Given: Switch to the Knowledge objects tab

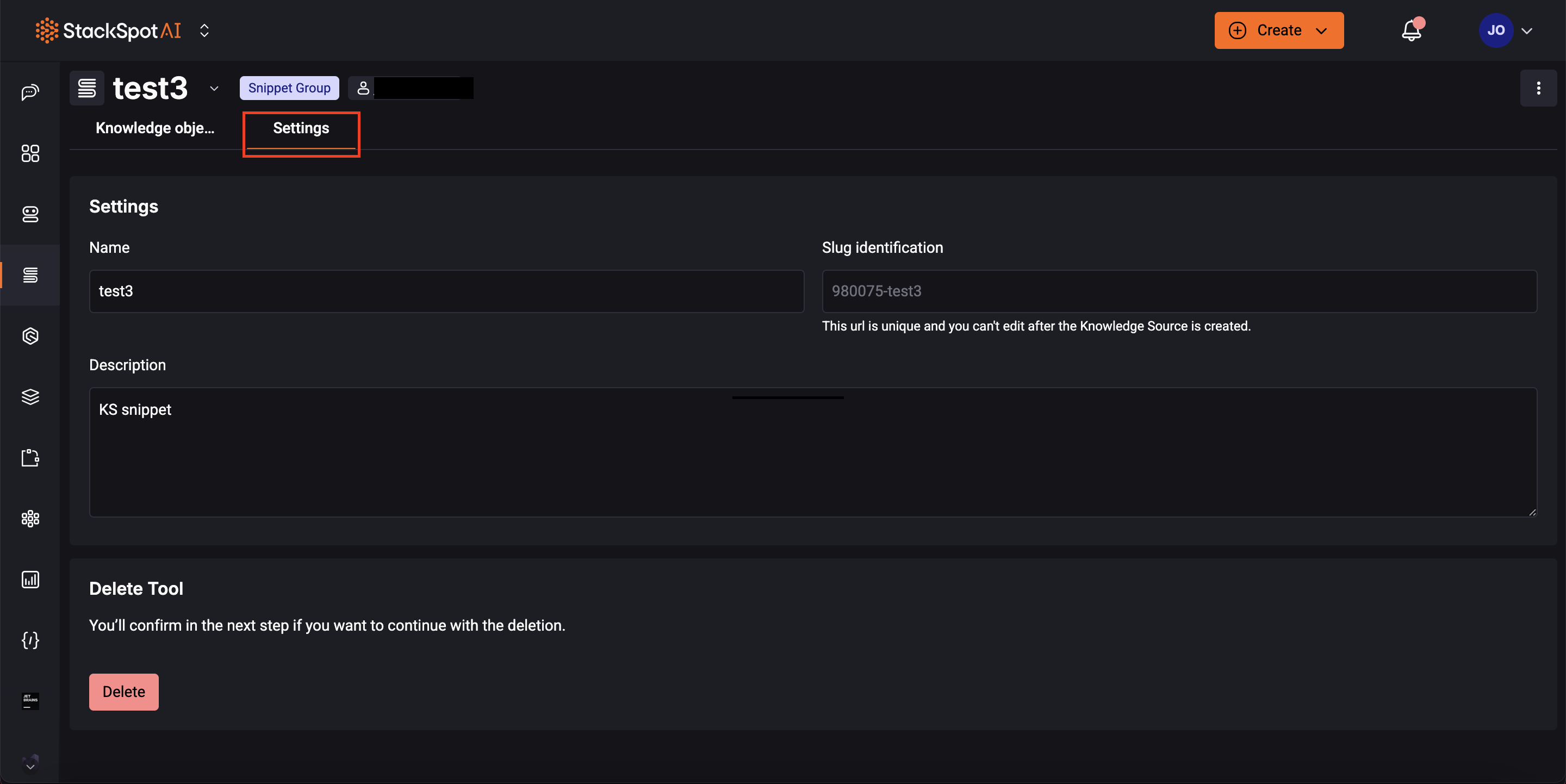Looking at the screenshot, I should pyautogui.click(x=155, y=128).
